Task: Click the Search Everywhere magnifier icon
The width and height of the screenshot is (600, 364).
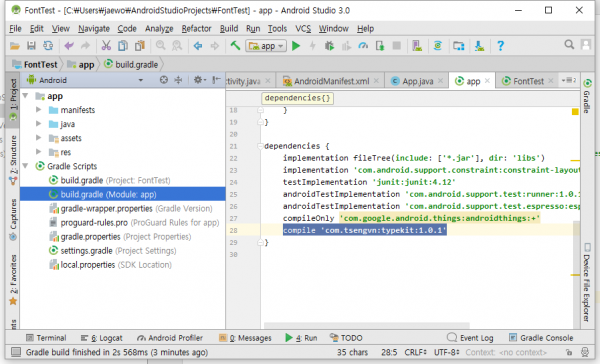Action: (x=569, y=45)
